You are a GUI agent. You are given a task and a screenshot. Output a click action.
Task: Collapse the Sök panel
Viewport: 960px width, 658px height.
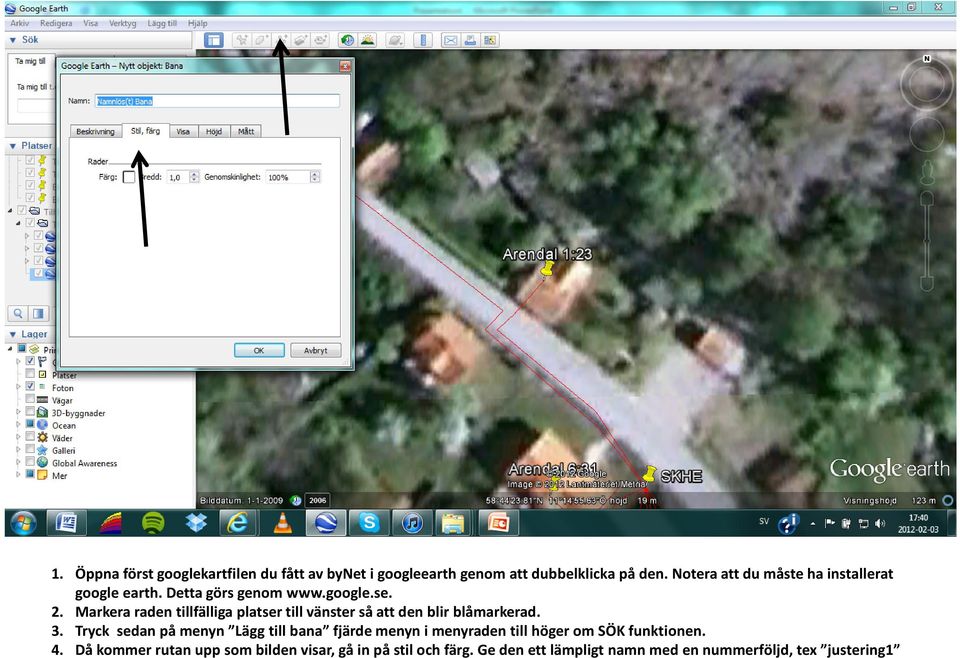[13, 40]
